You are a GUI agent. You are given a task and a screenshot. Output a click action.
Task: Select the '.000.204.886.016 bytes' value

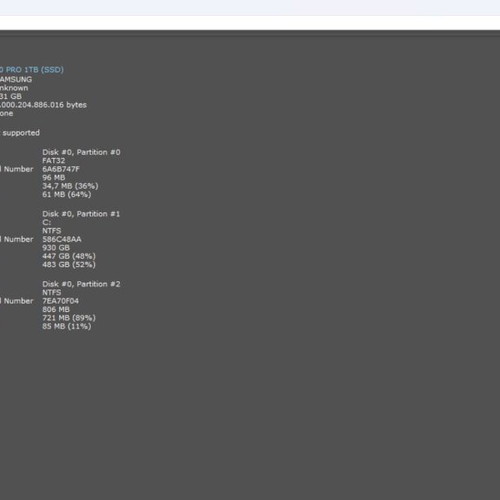(x=43, y=105)
